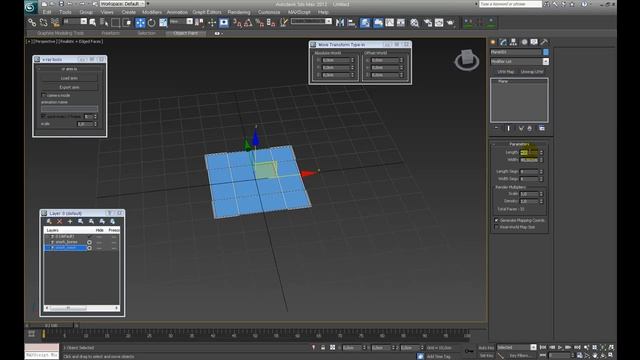Activate the Select and Rotate tool
This screenshot has height=360, width=640.
(x=151, y=23)
